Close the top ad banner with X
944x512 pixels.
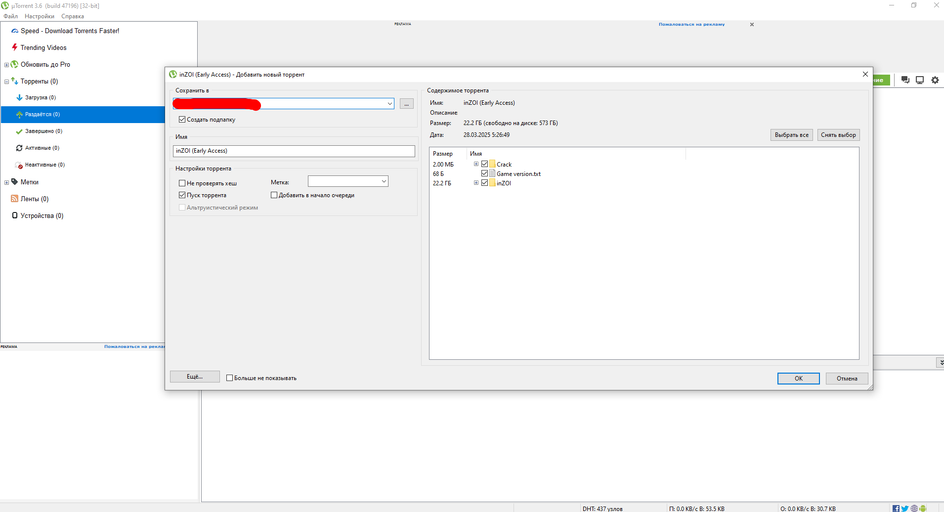[x=751, y=25]
